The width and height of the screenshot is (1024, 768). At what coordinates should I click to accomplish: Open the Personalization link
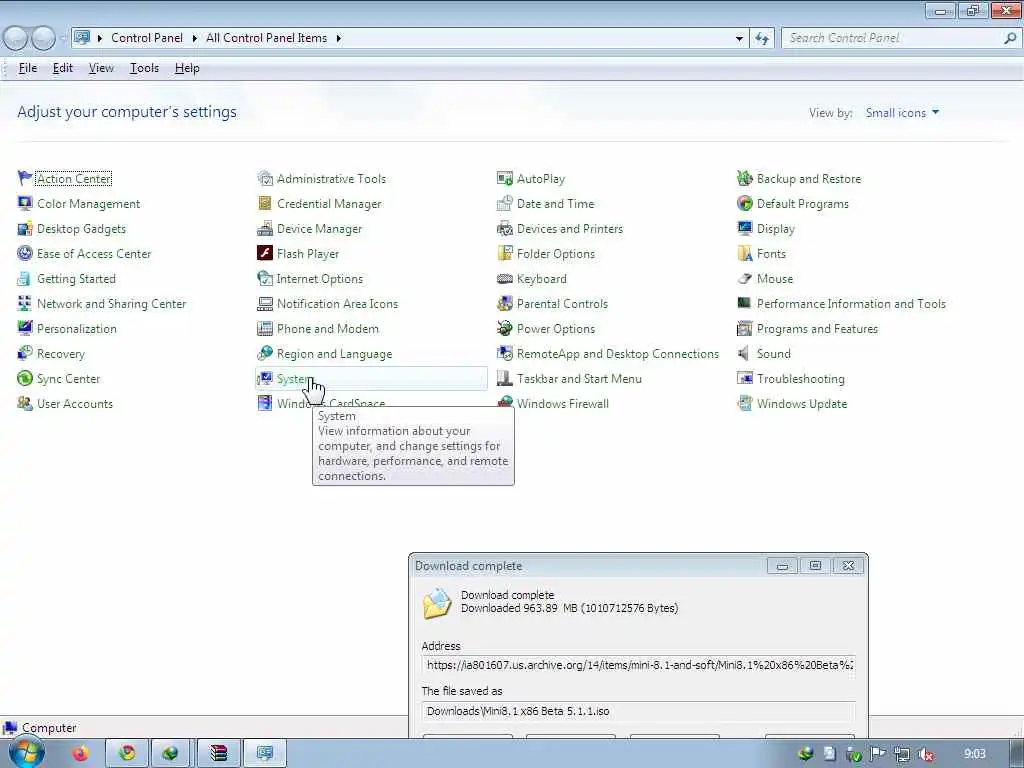tap(77, 328)
